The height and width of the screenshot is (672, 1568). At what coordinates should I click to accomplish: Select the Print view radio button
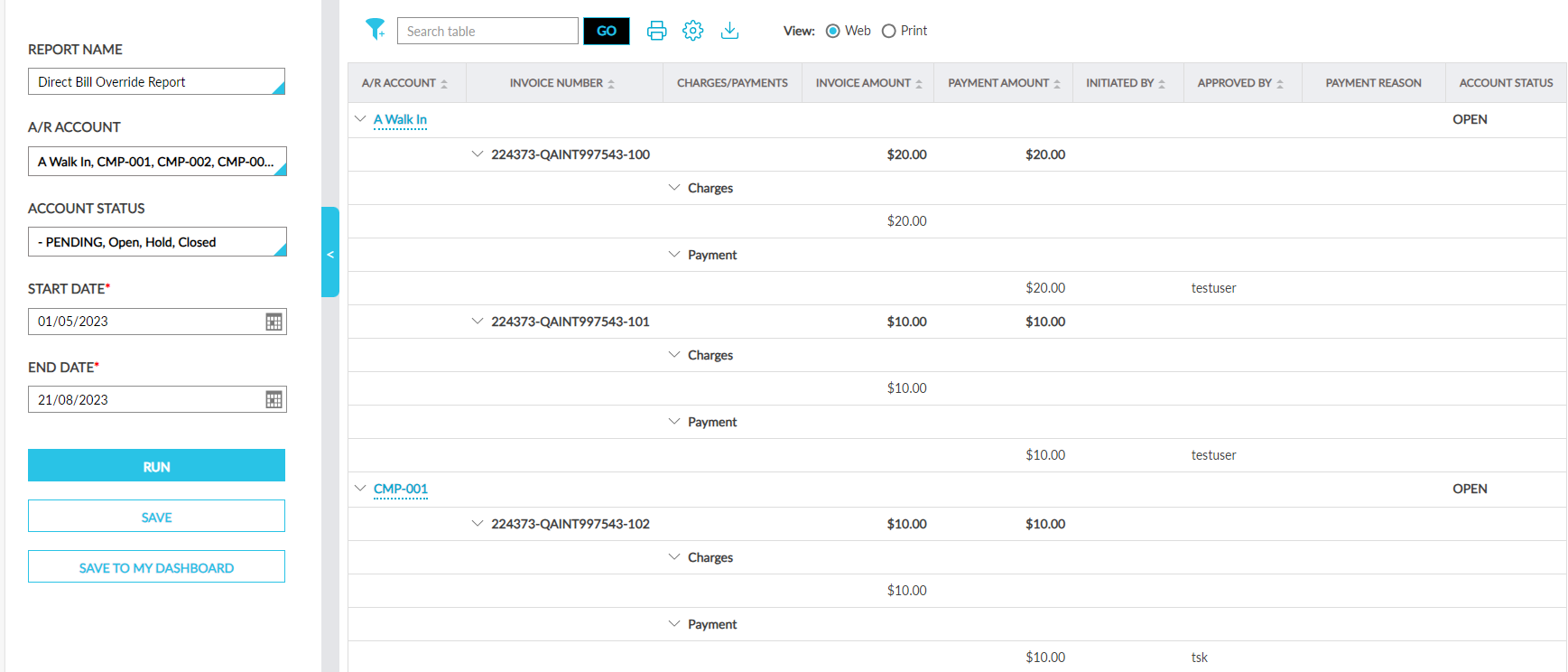[888, 31]
